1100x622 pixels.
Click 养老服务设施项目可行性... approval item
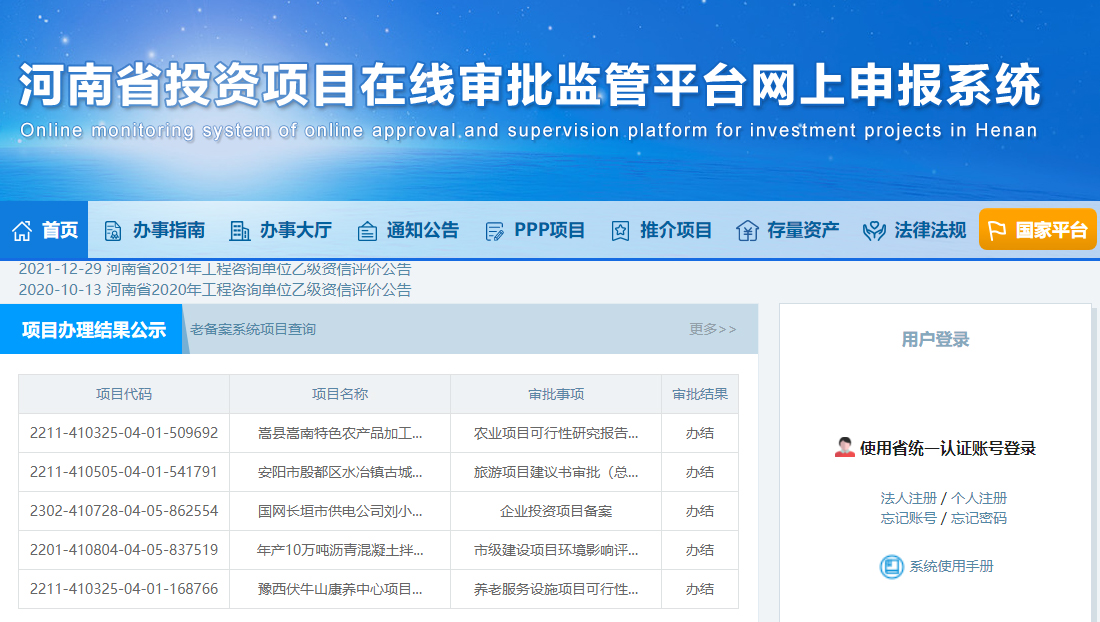(556, 589)
